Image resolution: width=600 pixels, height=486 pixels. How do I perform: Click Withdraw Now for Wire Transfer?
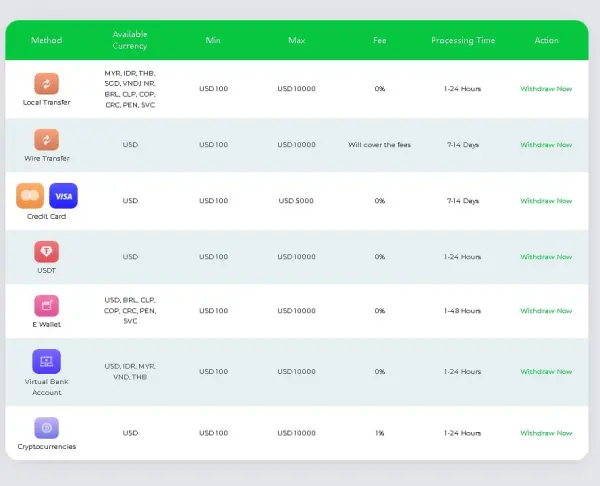546,145
